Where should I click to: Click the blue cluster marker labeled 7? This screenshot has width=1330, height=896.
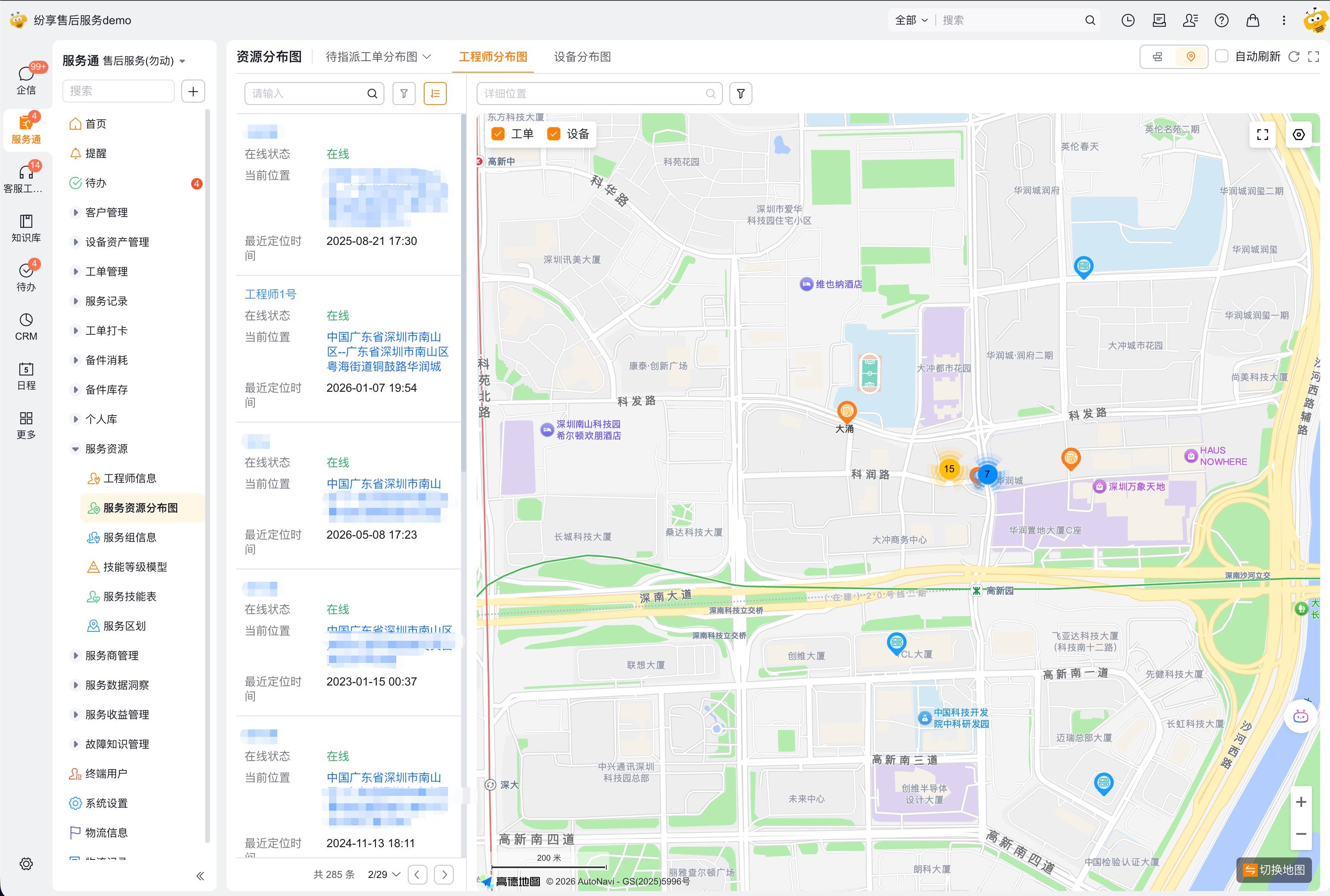987,474
